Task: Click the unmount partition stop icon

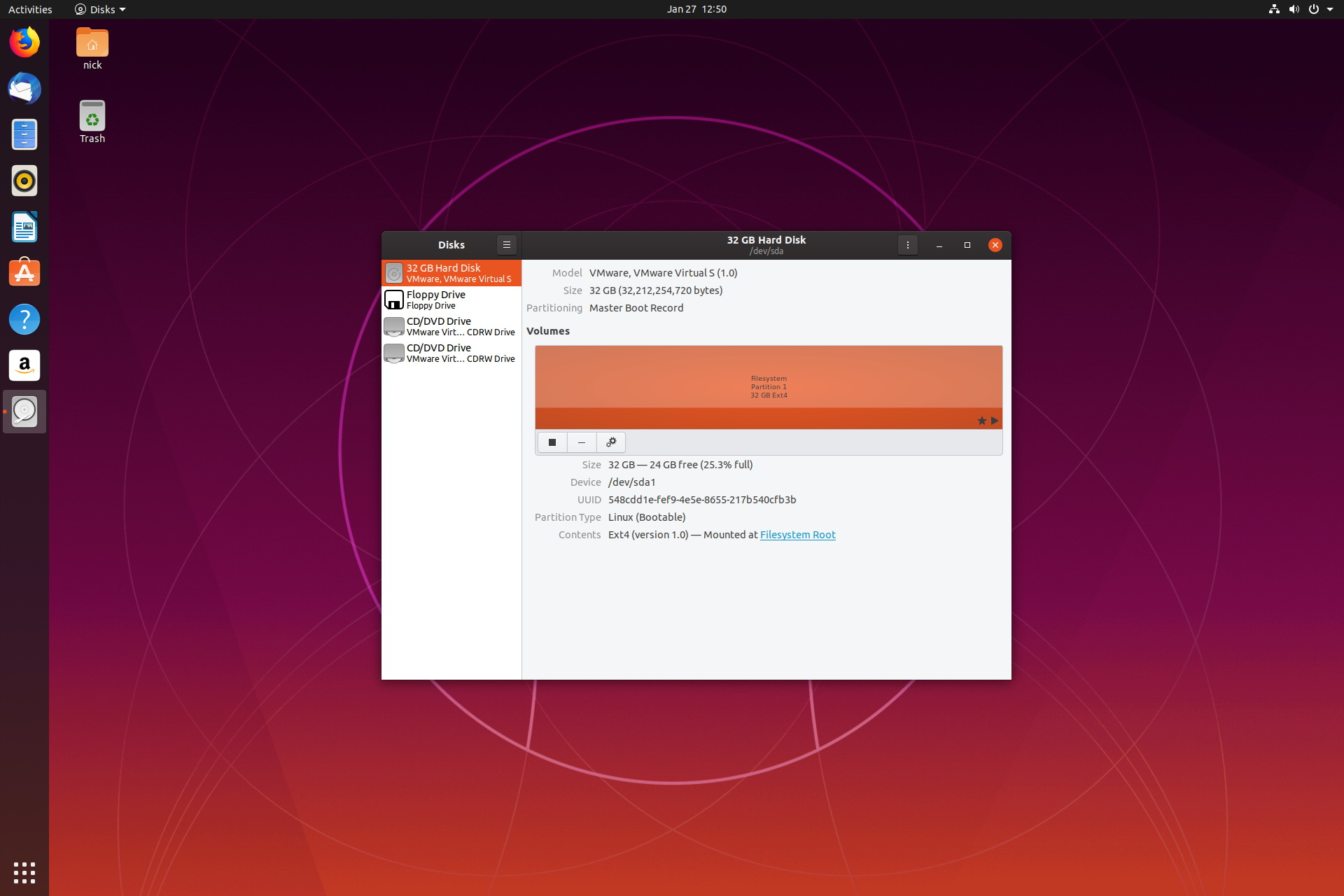Action: point(551,442)
